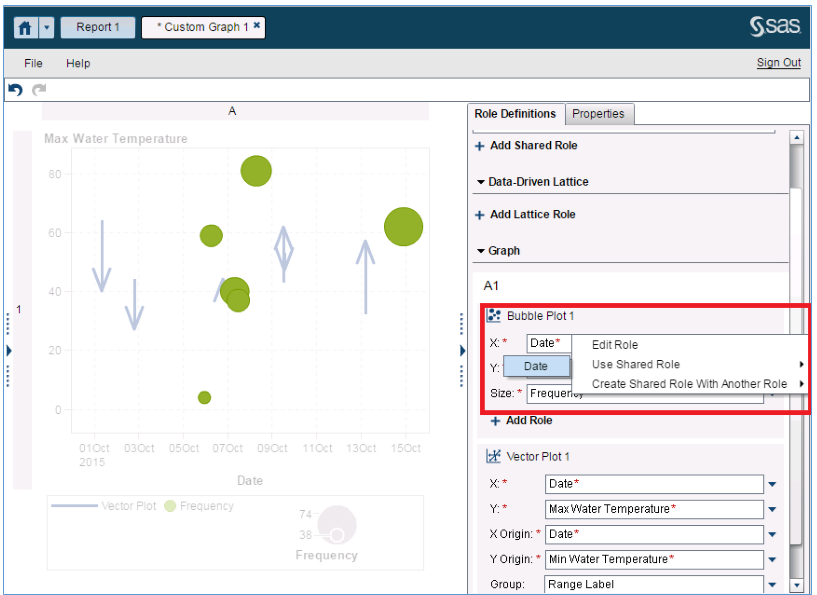Click Add Shared Role
This screenshot has height=595, width=817.
[534, 145]
